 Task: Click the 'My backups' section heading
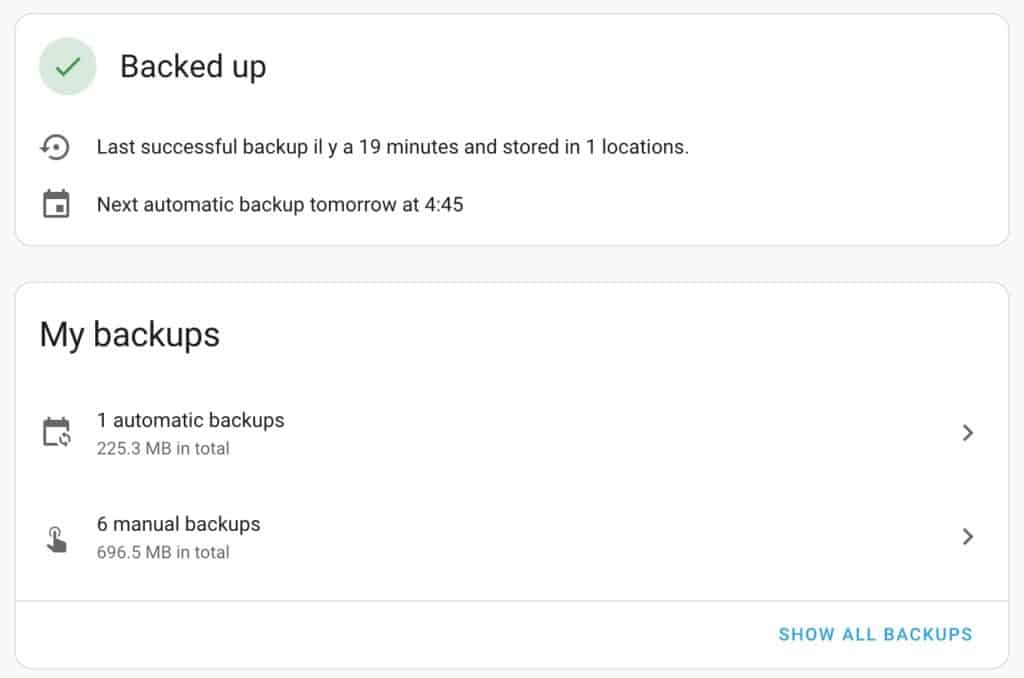click(x=129, y=335)
